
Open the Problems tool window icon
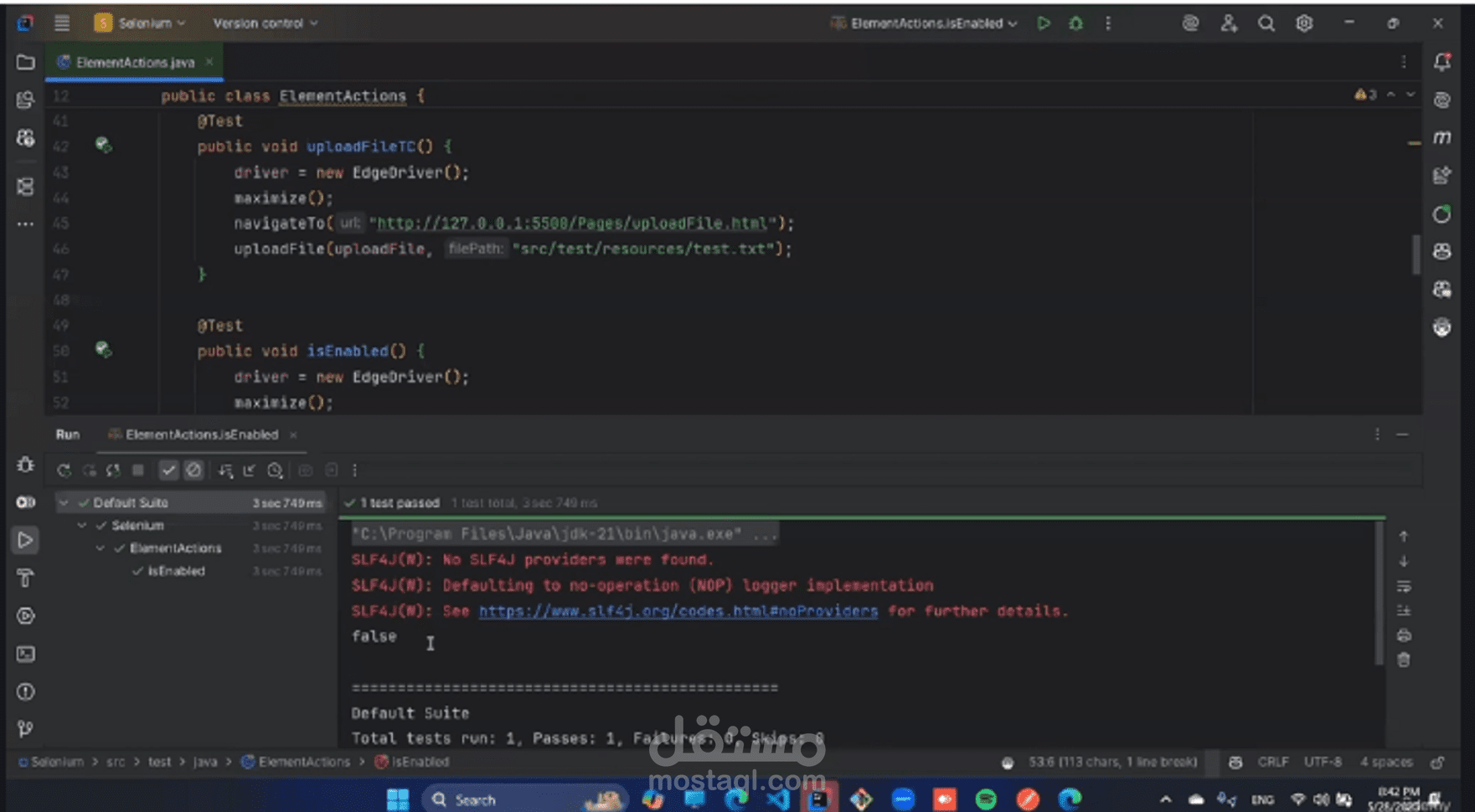(x=25, y=691)
